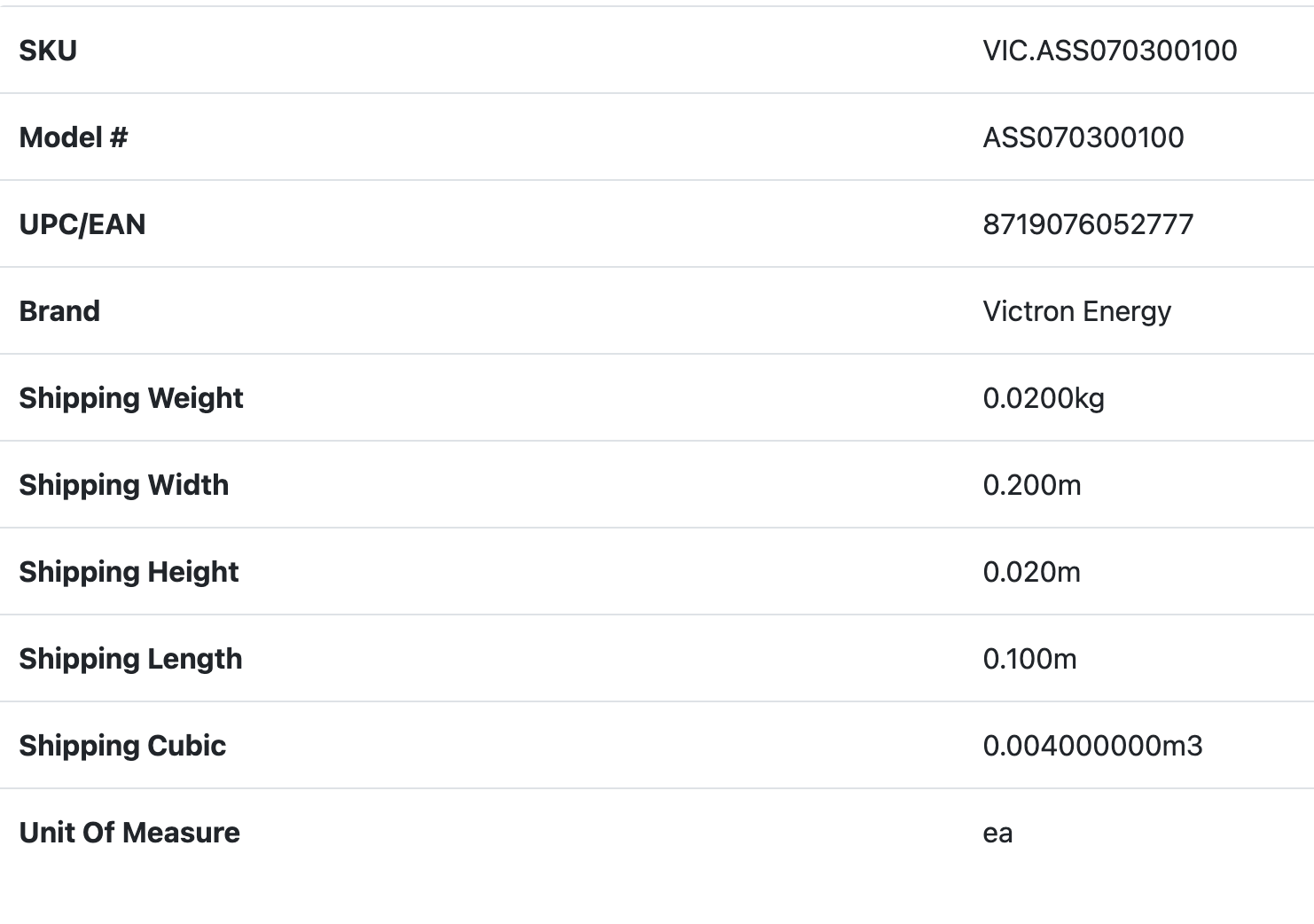
Task: Click the Model # label
Action: click(x=74, y=137)
